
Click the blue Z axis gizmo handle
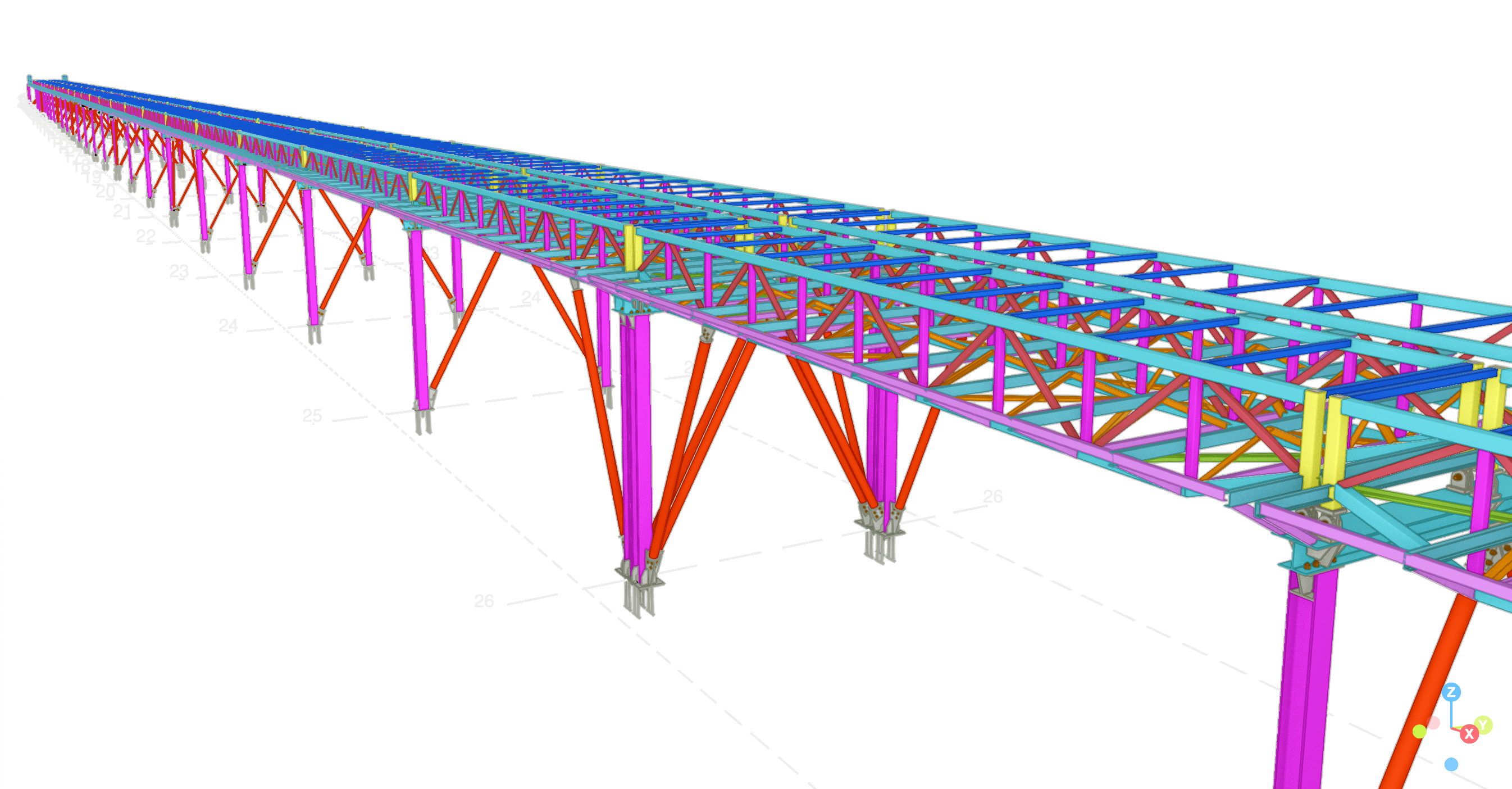1451,692
